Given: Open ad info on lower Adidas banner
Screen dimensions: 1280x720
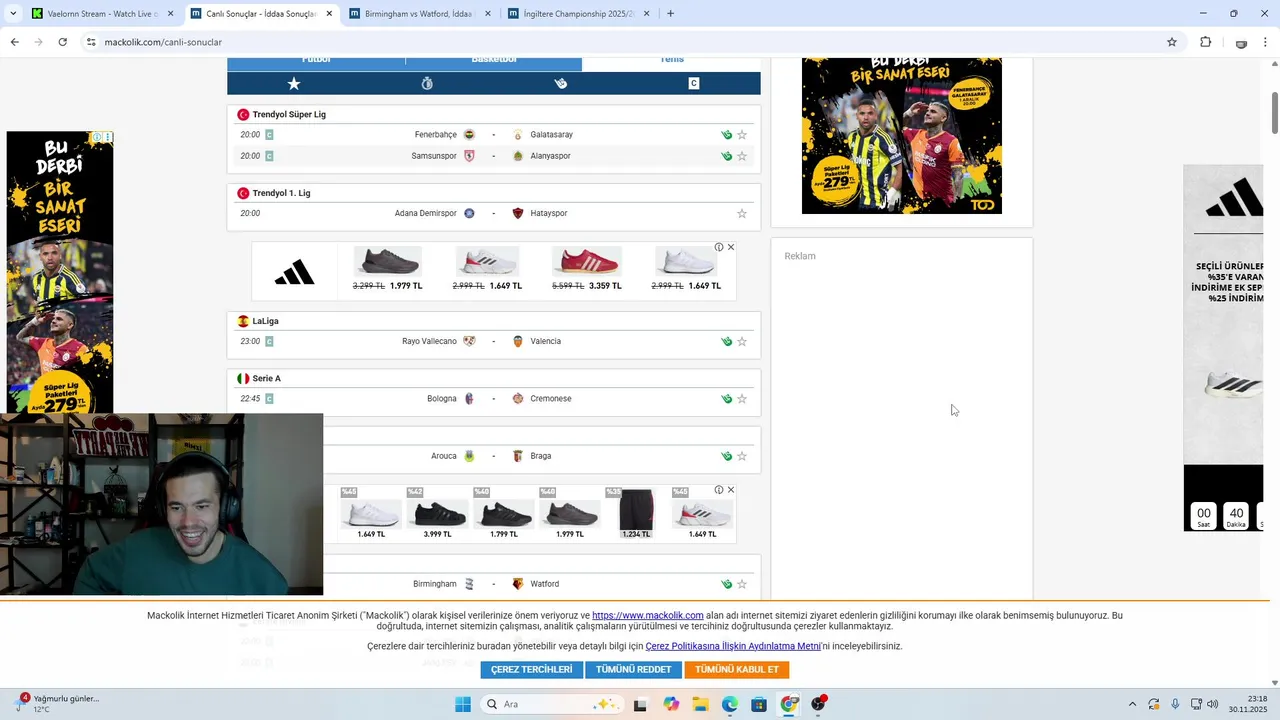Looking at the screenshot, I should pyautogui.click(x=719, y=490).
